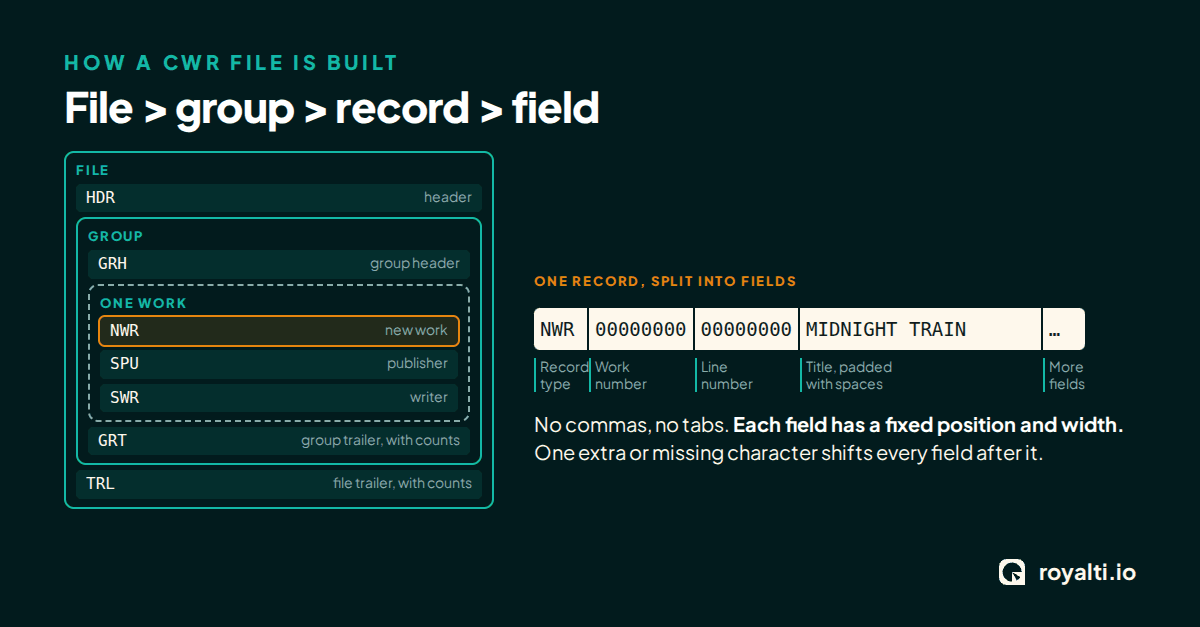Select the GRT group trailer row

click(279, 441)
